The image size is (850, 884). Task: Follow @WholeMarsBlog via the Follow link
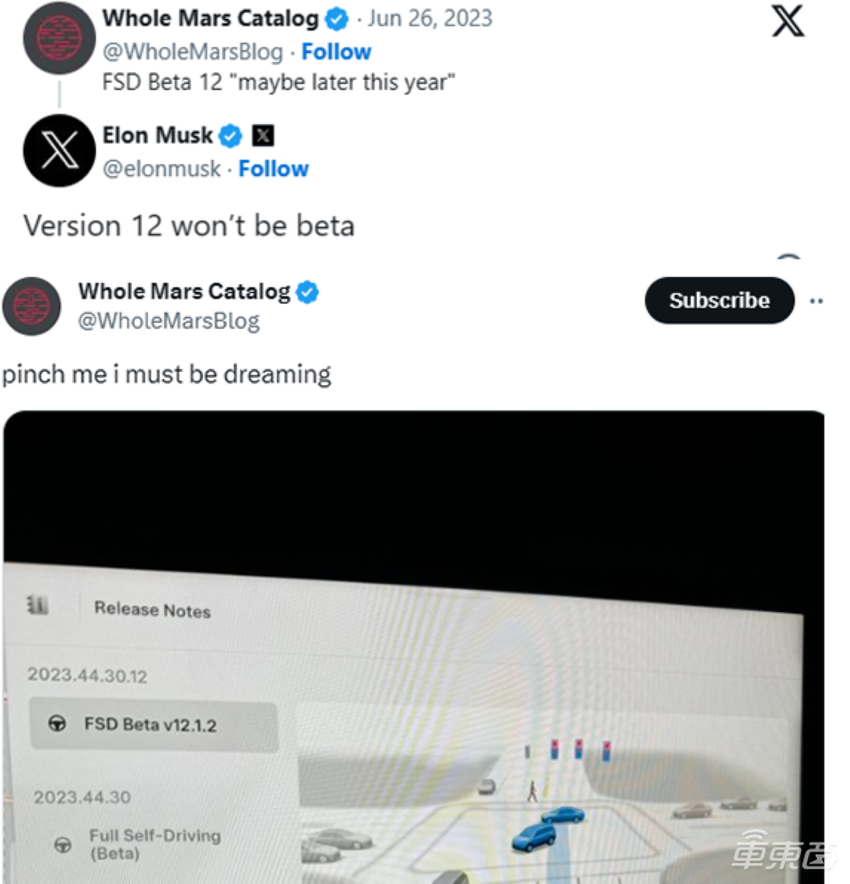pyautogui.click(x=336, y=52)
